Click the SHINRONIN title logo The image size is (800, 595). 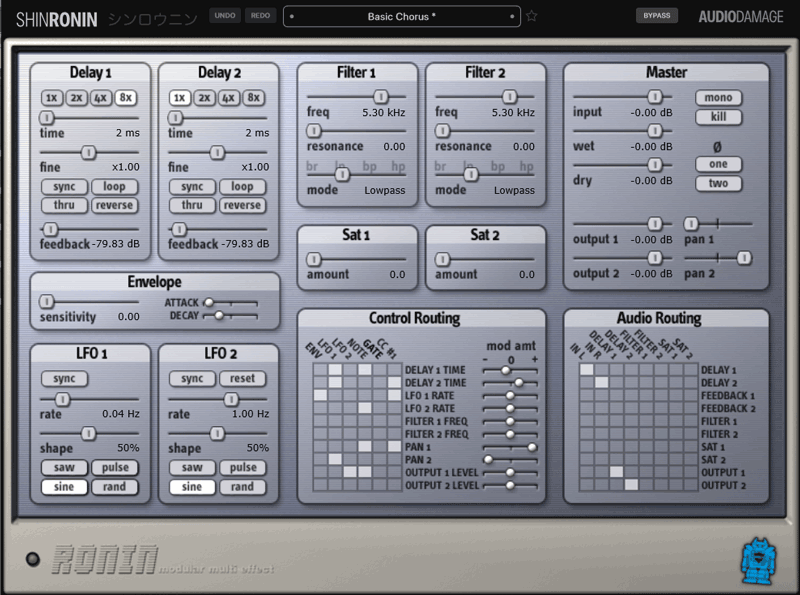pyautogui.click(x=57, y=19)
